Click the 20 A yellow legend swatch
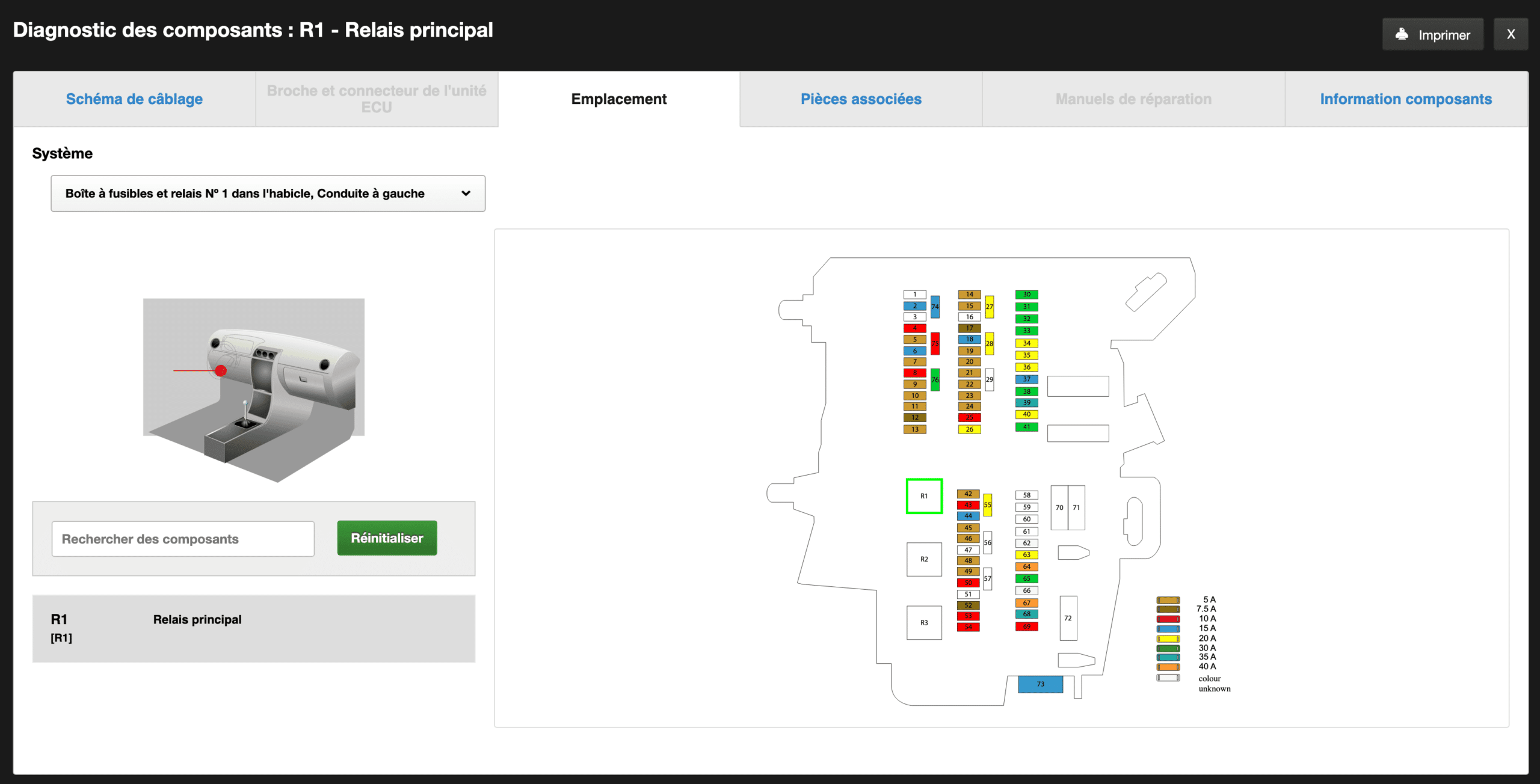This screenshot has width=1540, height=784. 1168,639
